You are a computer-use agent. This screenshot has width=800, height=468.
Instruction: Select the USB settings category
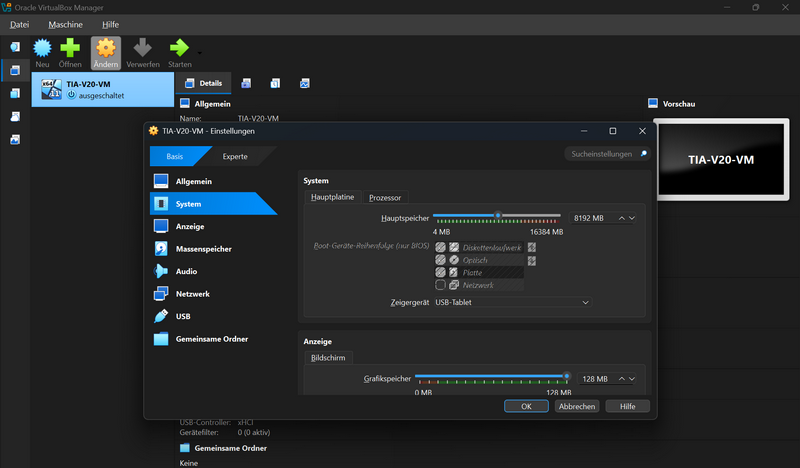(183, 316)
